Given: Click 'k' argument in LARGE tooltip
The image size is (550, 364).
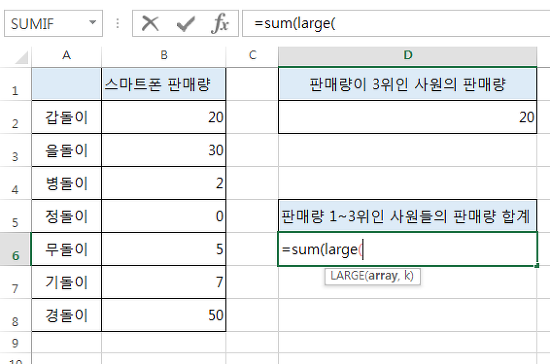Looking at the screenshot, I should click(407, 276).
